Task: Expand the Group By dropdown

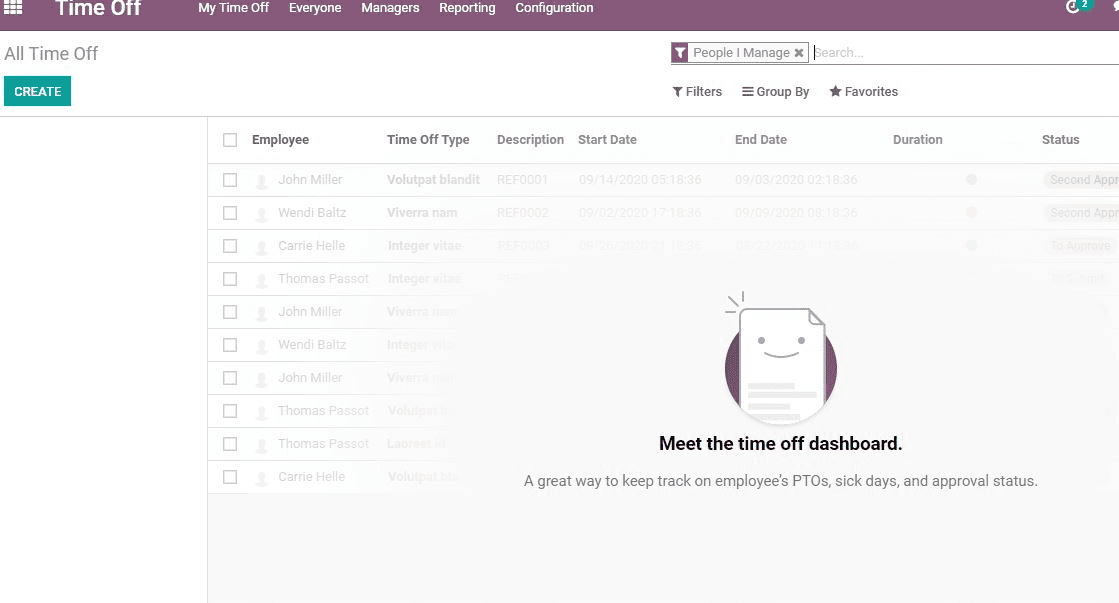Action: [775, 91]
